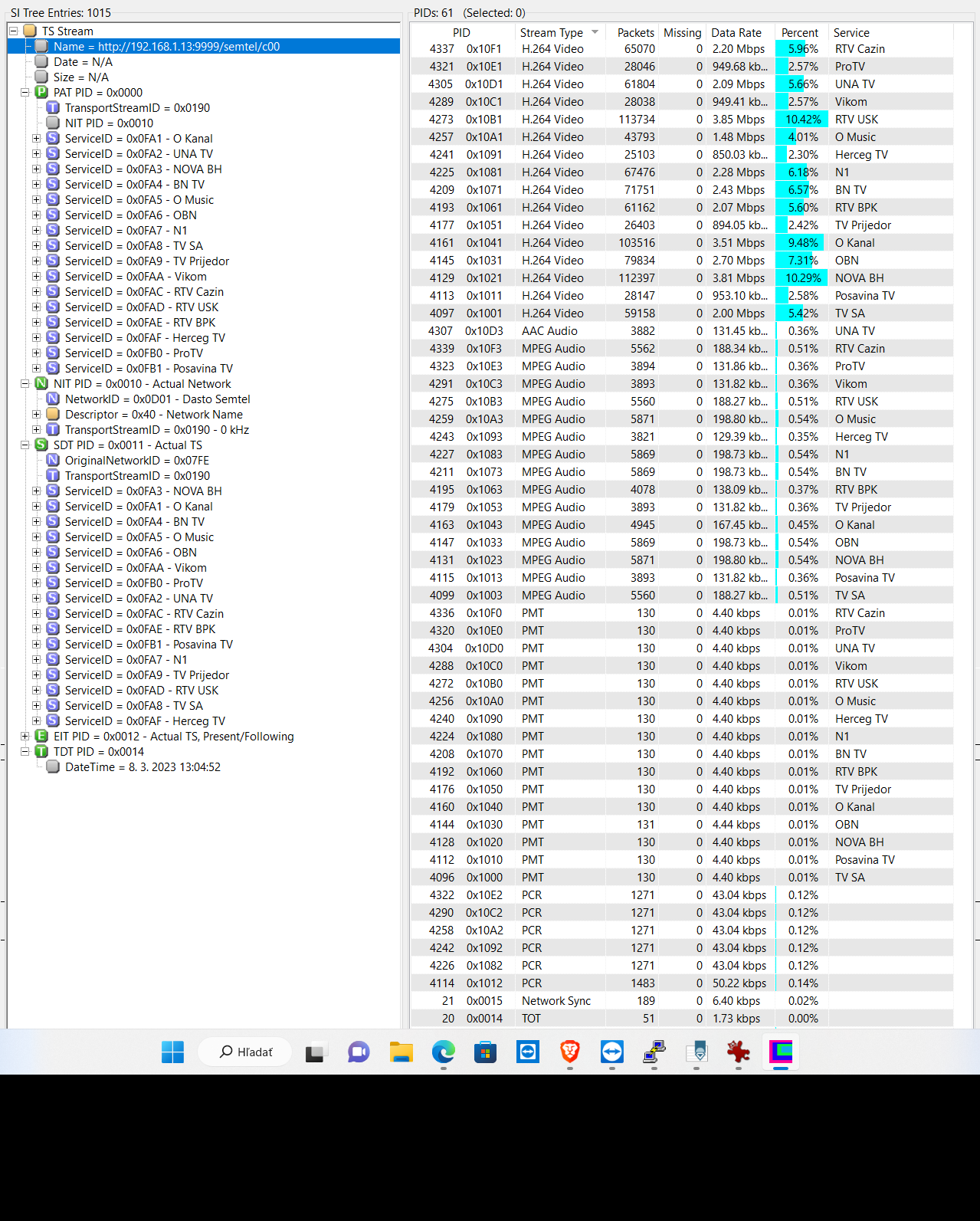Open Microsoft Edge from the taskbar
Viewport: 980px width, 1221px height.
coord(443,1052)
